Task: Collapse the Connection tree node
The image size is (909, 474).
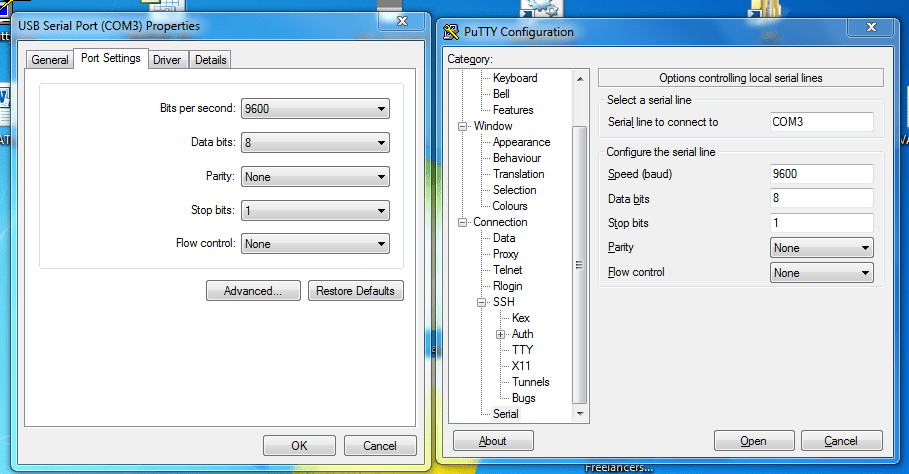Action: pos(463,223)
